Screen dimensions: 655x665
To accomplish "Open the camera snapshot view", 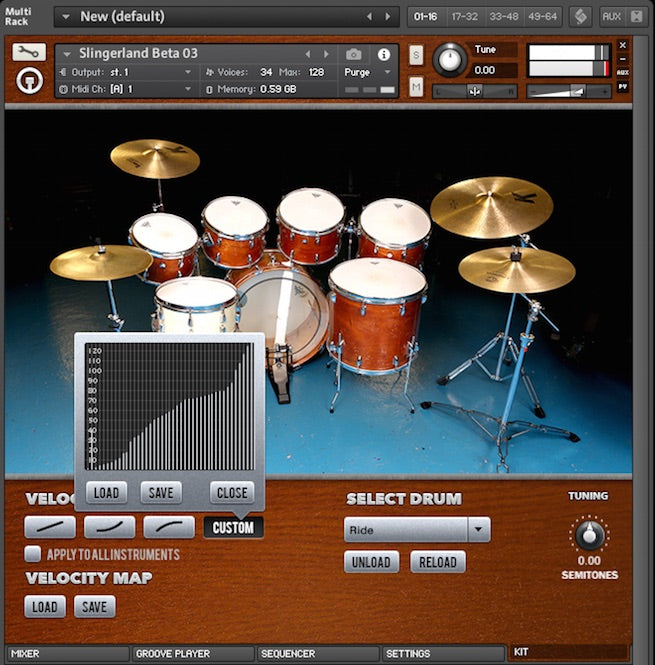I will click(x=354, y=54).
